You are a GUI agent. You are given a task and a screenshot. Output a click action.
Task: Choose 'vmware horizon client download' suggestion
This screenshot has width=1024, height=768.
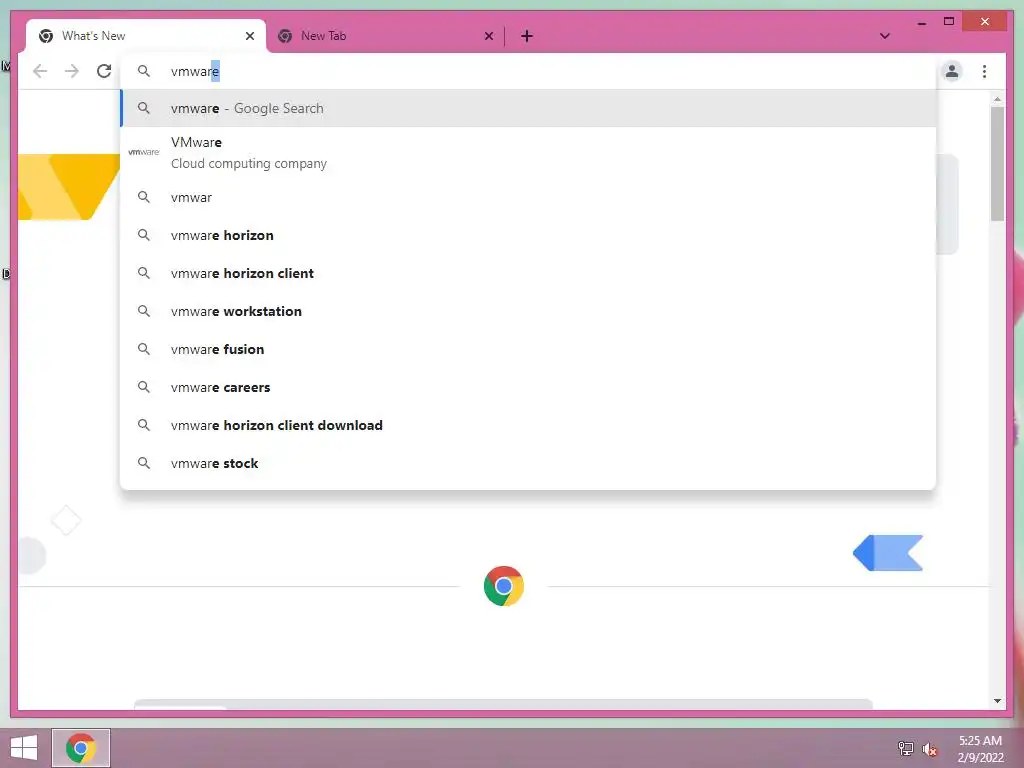(x=528, y=425)
